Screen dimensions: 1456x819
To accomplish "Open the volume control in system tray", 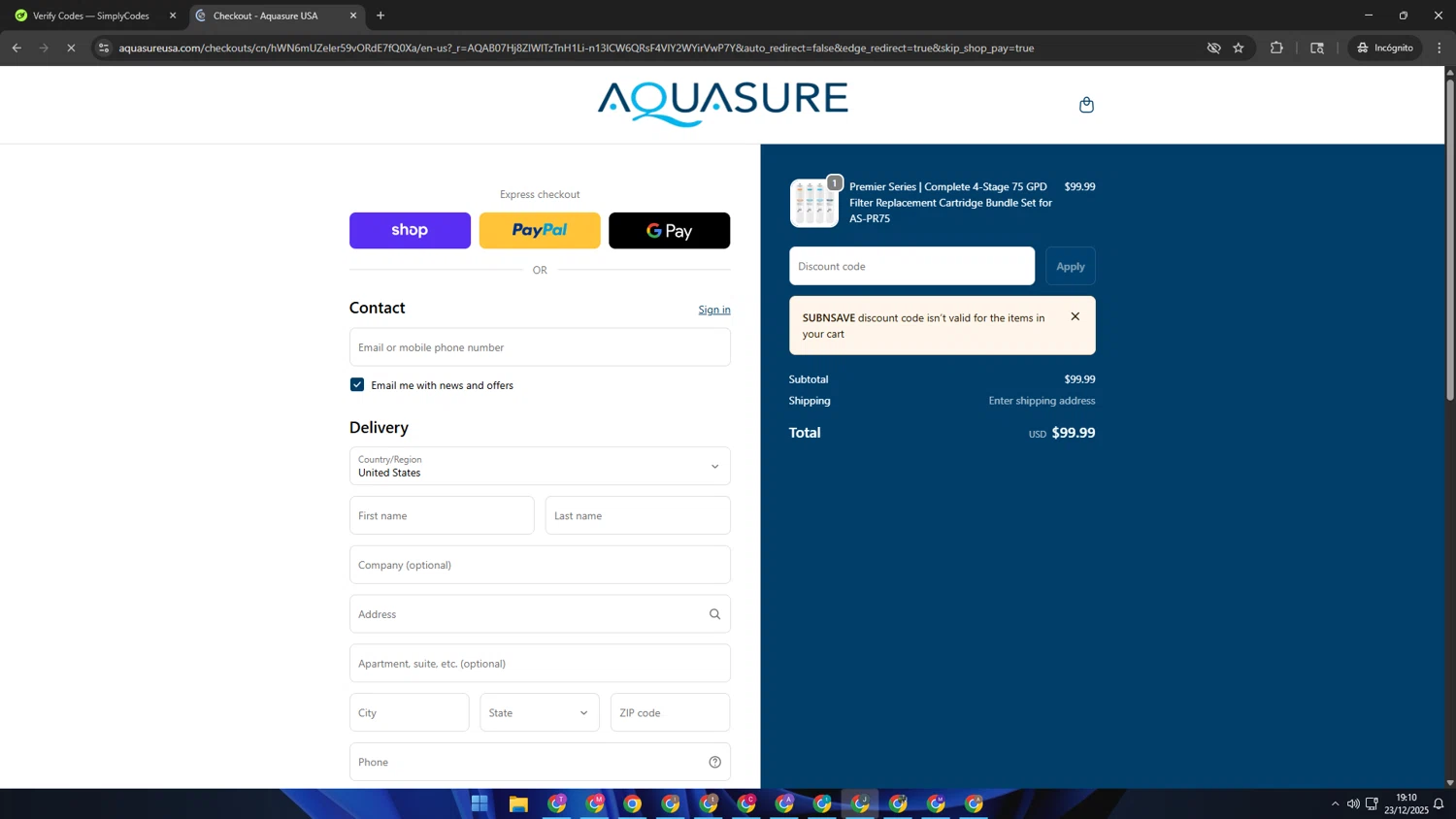I will [x=1353, y=803].
